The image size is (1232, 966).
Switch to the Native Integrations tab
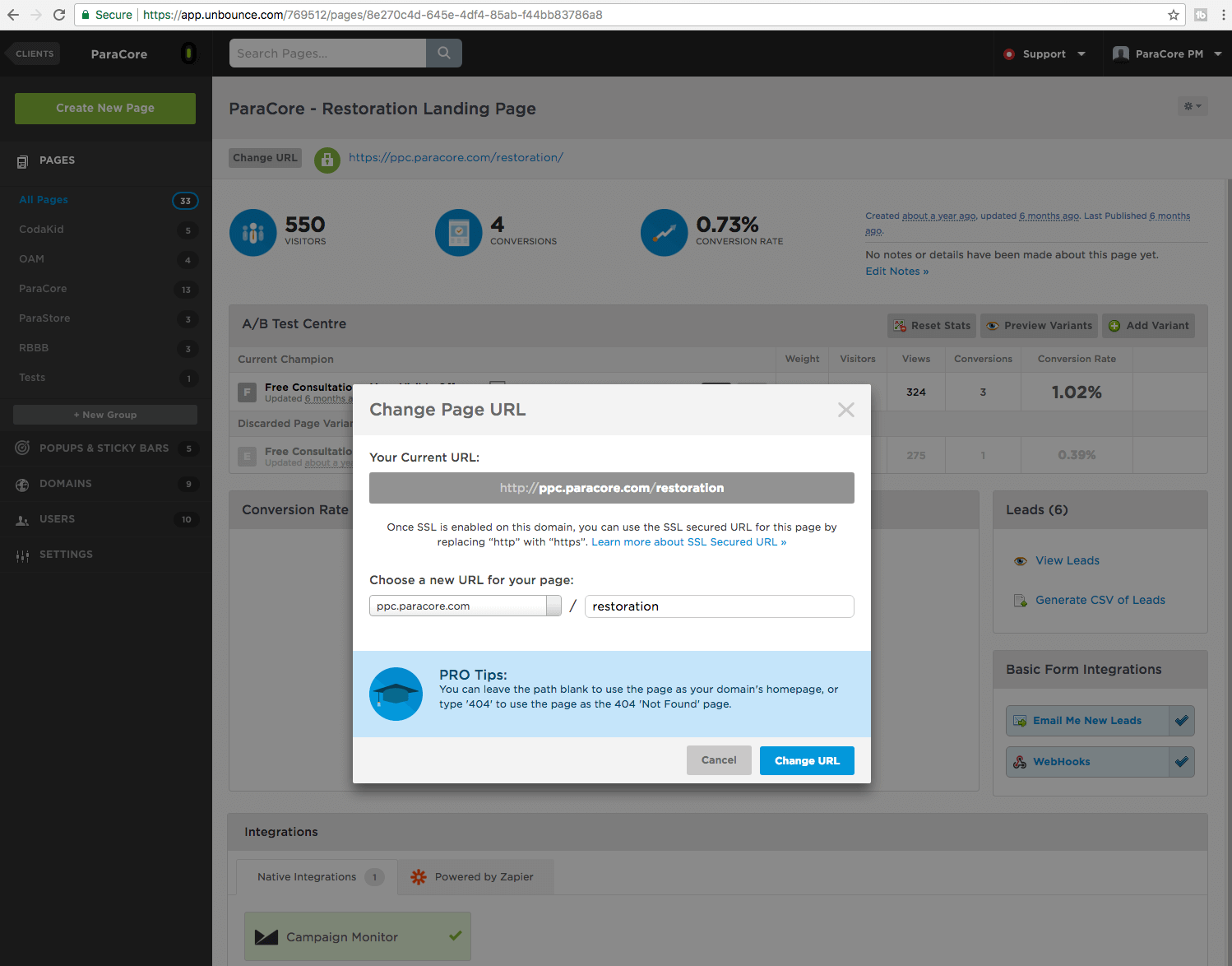[317, 877]
